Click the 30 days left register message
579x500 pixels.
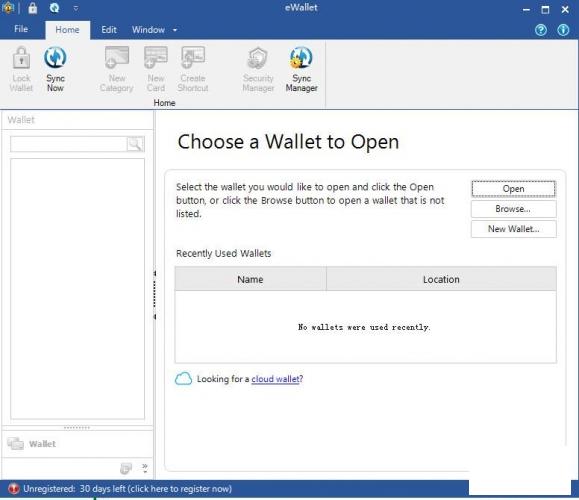(128, 489)
